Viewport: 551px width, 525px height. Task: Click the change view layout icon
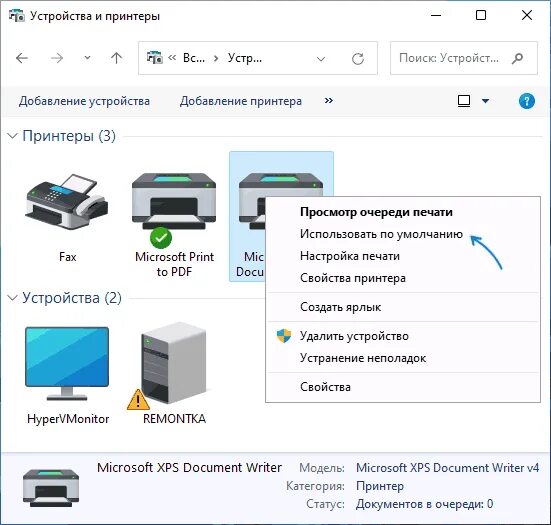(464, 101)
